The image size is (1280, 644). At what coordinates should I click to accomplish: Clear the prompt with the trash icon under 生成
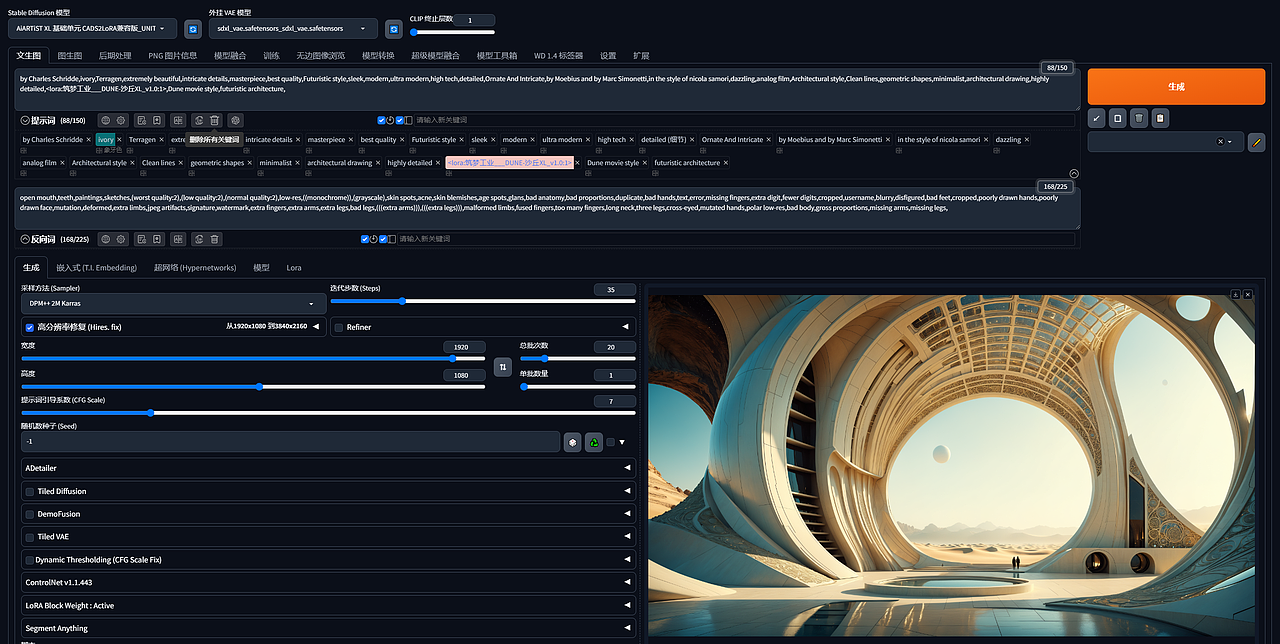[x=1139, y=118]
